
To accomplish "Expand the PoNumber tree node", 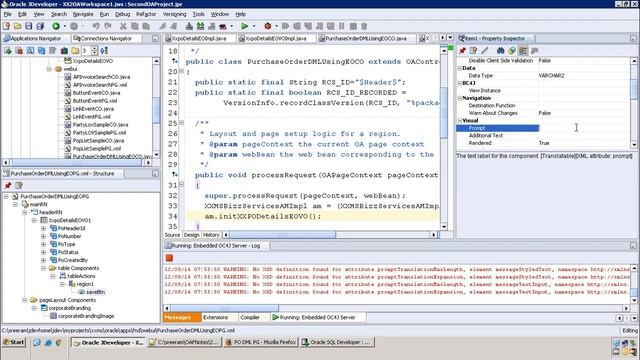I will pos(43,236).
